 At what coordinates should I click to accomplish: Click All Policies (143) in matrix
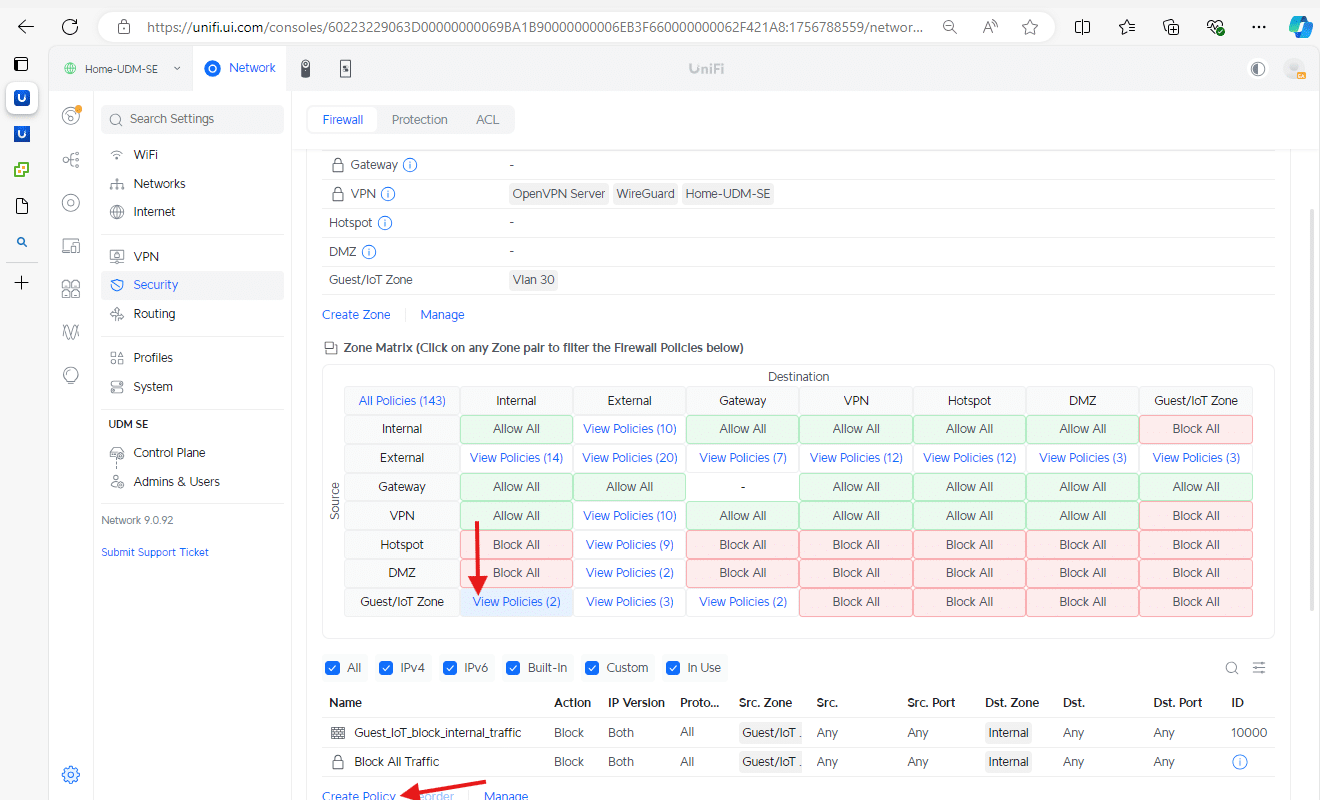pyautogui.click(x=402, y=401)
